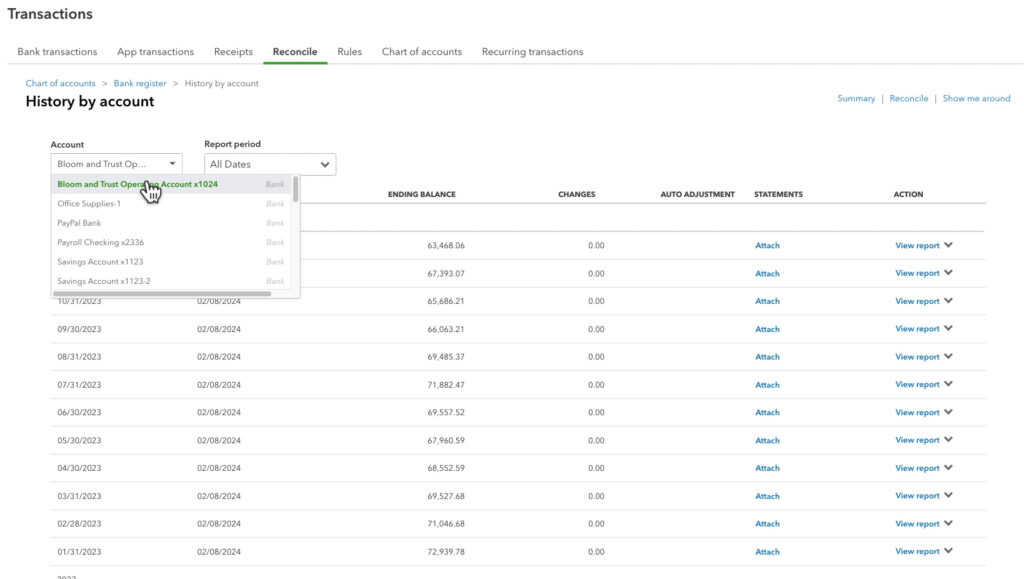Expand the View report chevron on the 09/30/2023 row
This screenshot has width=1024, height=579.
(946, 329)
